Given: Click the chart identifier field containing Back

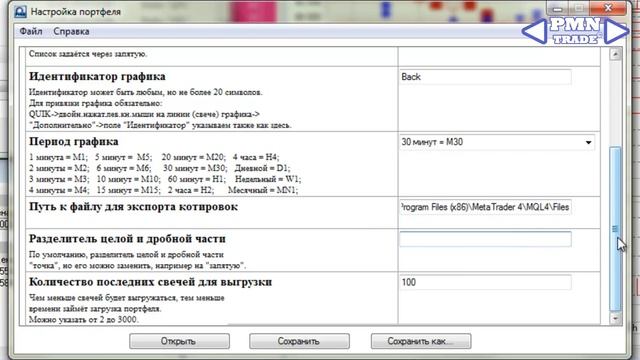Looking at the screenshot, I should tap(485, 77).
